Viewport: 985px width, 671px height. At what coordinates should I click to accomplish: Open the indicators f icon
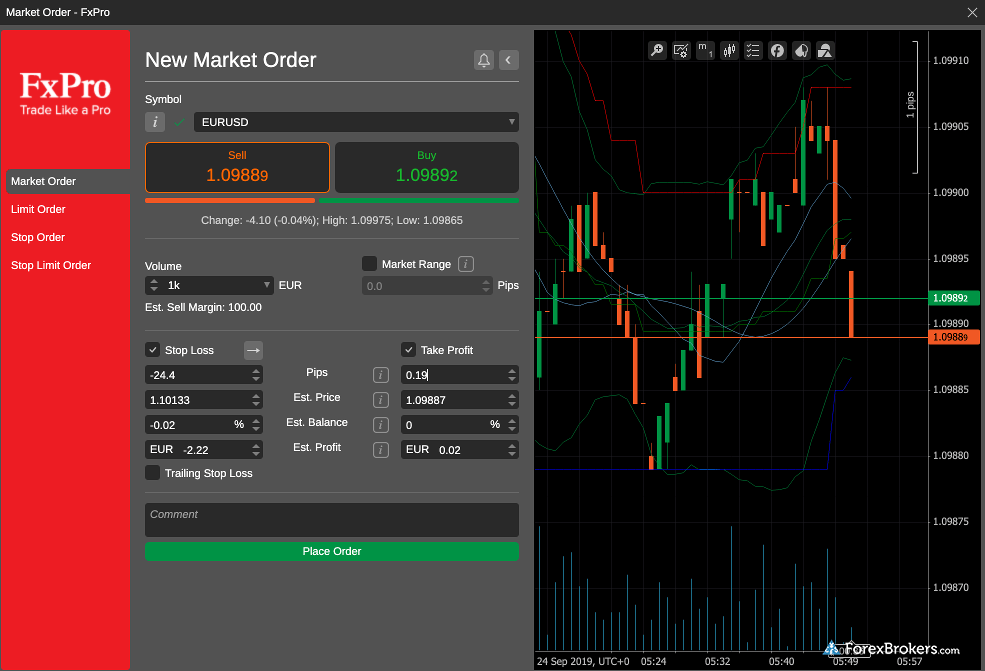click(777, 50)
